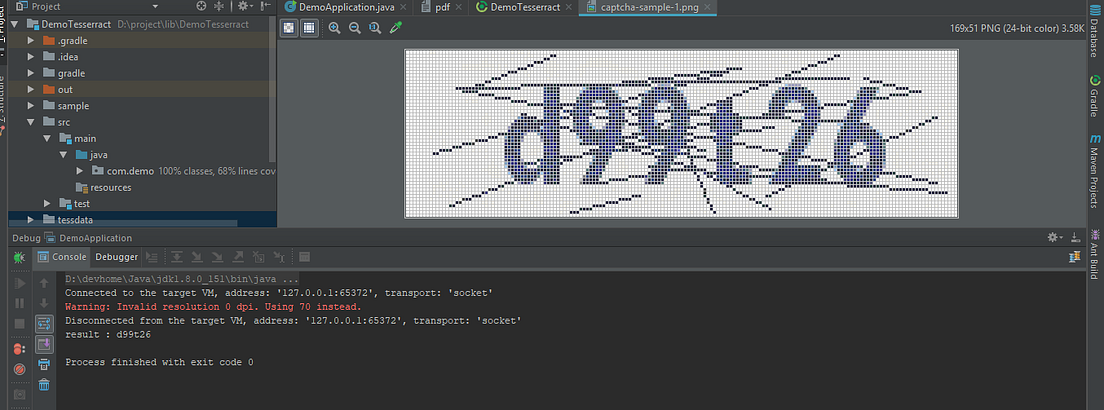The width and height of the screenshot is (1104, 410).
Task: Collapse all nodes in the Project panel
Action: [219, 6]
